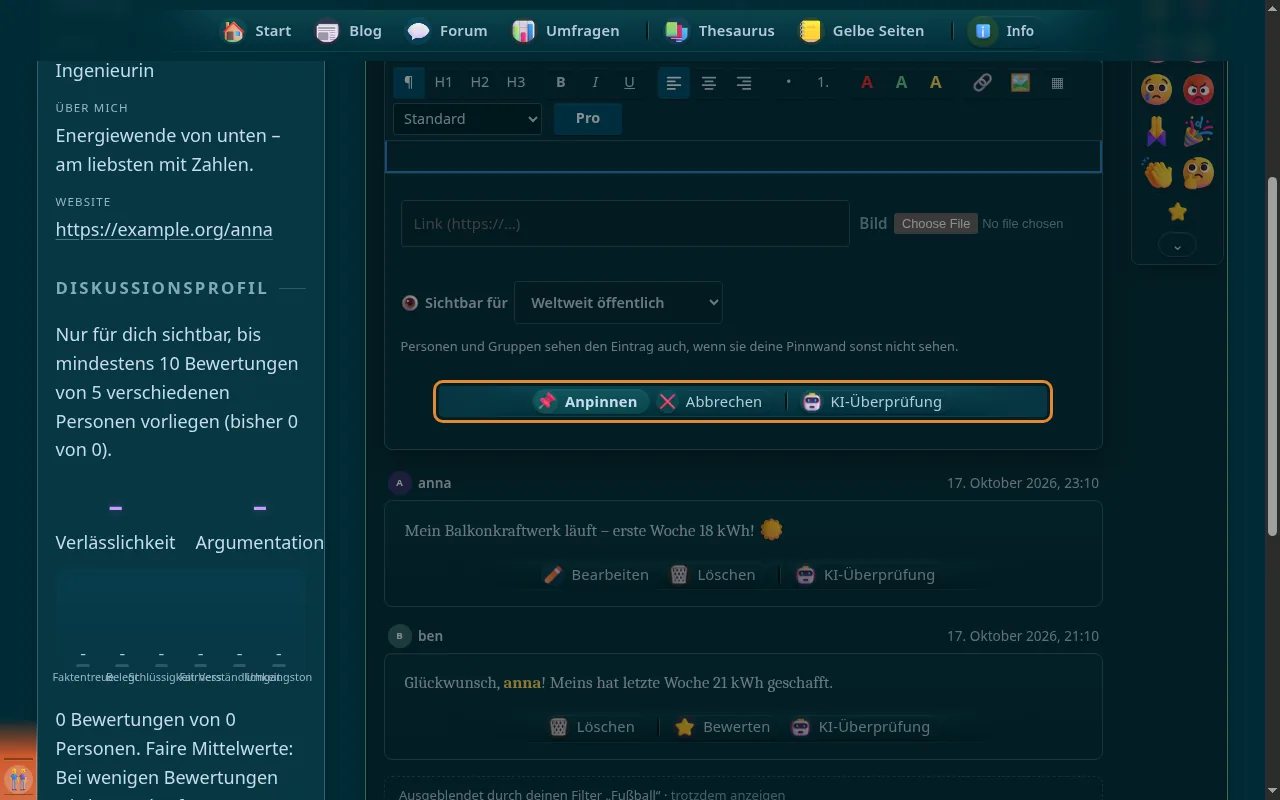The height and width of the screenshot is (800, 1280).
Task: Open the Forum
Action: 447,31
